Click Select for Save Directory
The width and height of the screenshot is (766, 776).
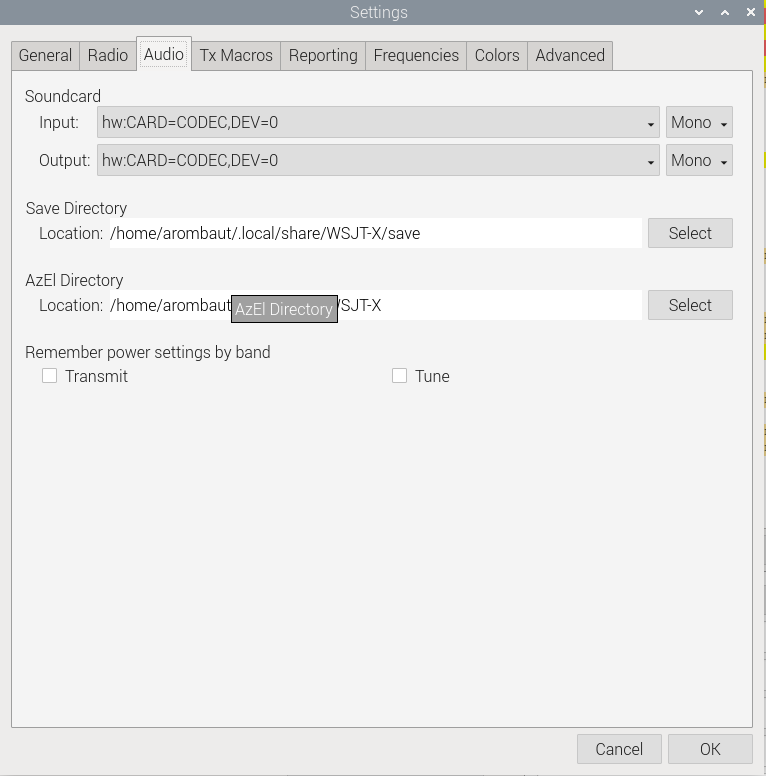[690, 233]
